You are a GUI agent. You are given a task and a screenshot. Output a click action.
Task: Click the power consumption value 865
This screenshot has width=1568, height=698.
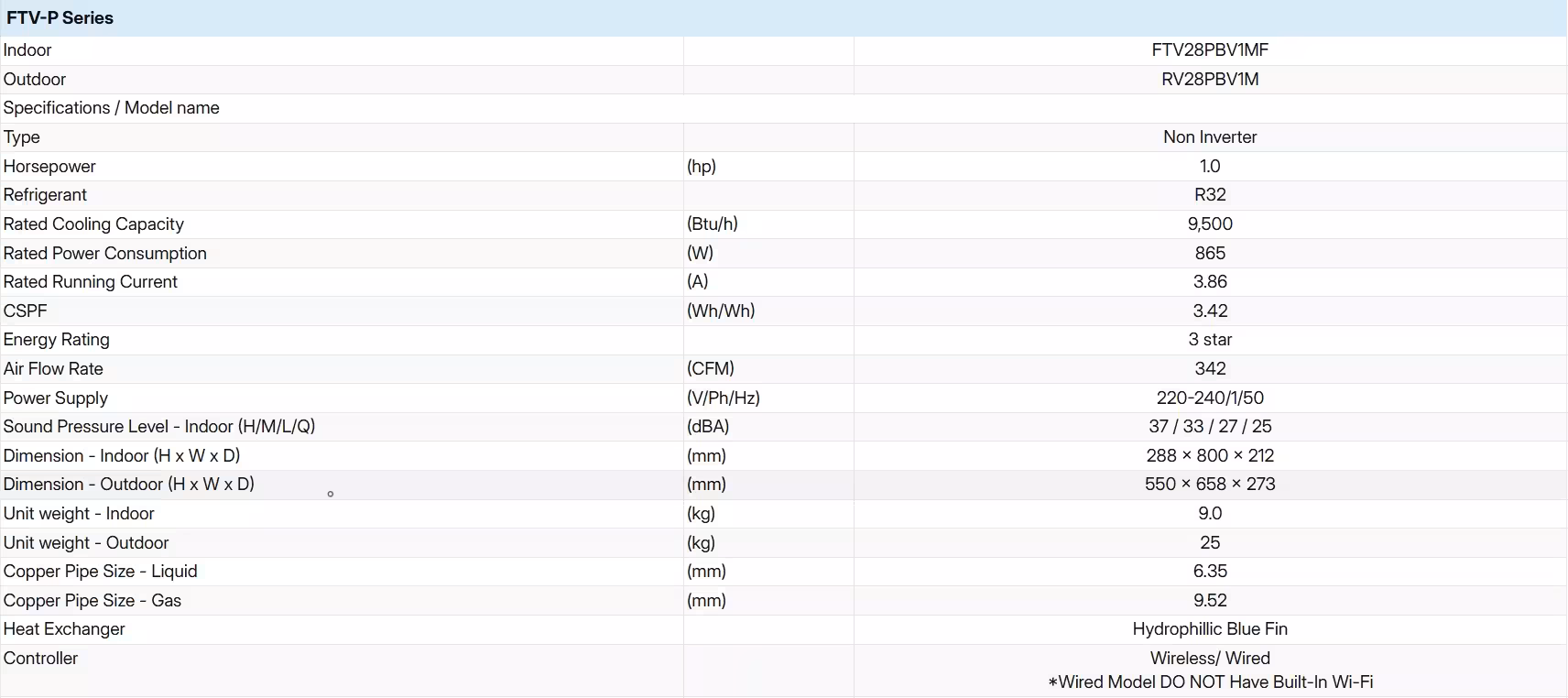coord(1210,254)
